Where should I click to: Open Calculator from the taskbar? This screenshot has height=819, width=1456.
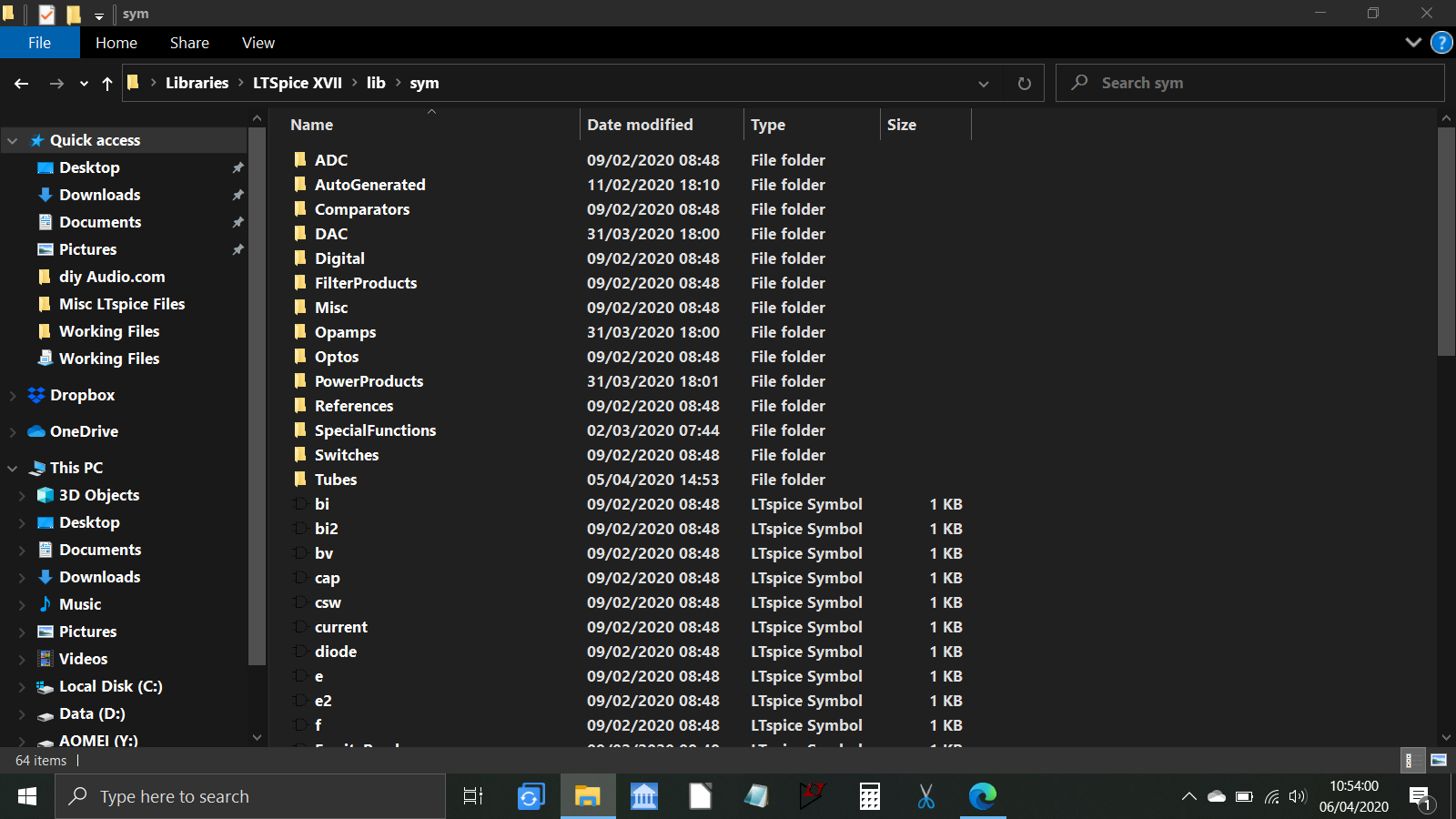click(x=870, y=796)
